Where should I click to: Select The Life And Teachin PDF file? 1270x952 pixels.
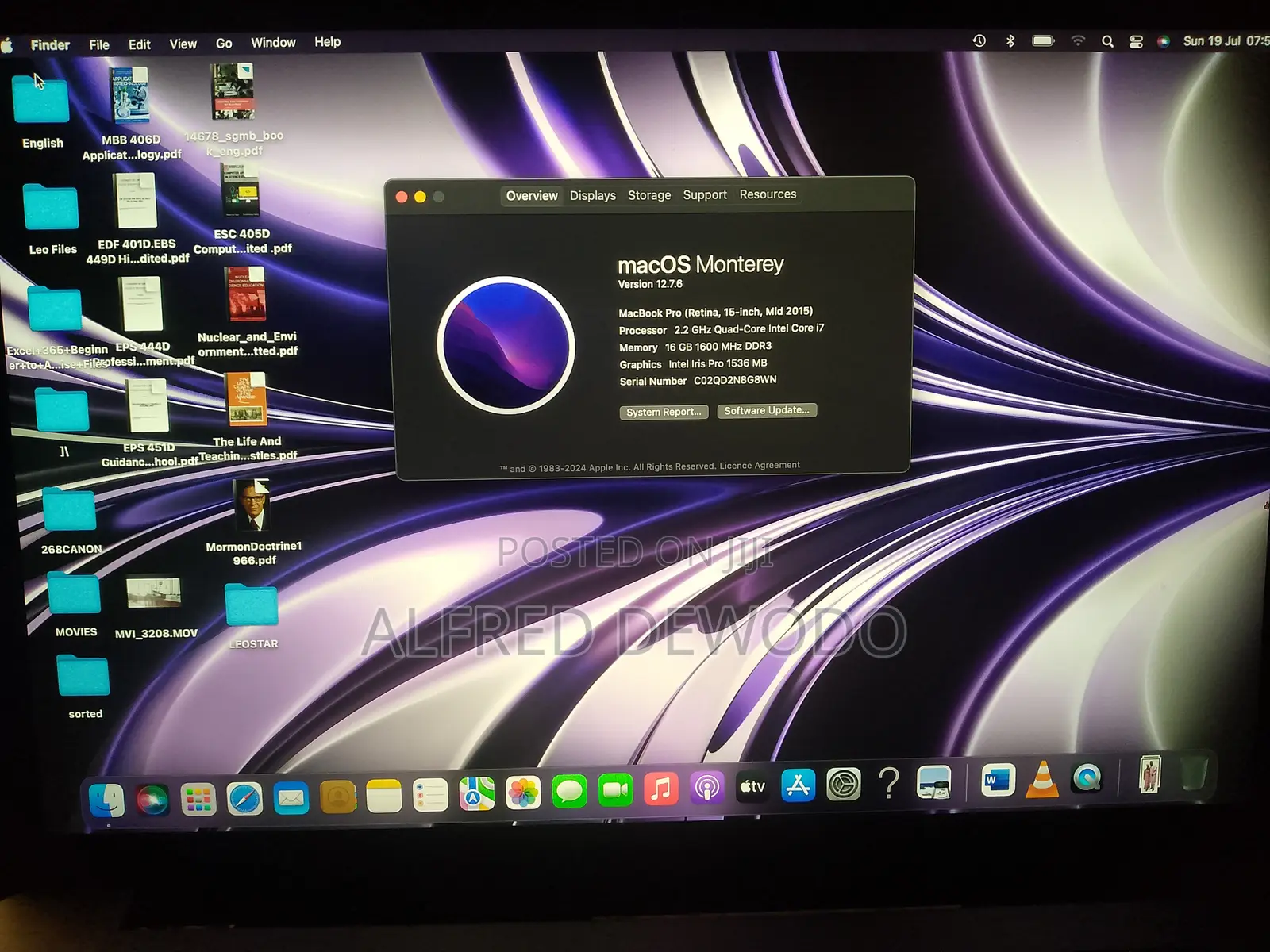click(247, 418)
